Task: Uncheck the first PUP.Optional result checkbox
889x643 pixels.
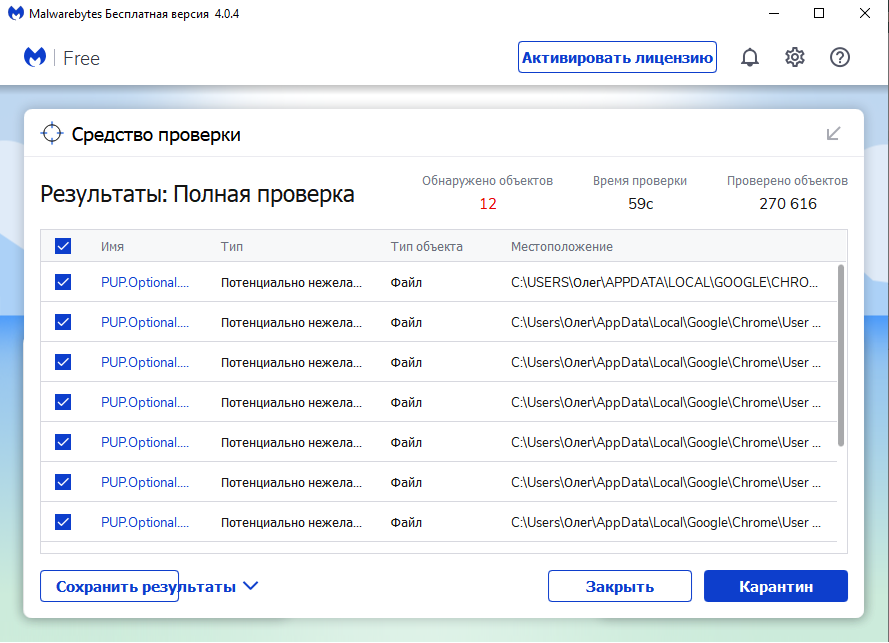Action: [x=63, y=283]
